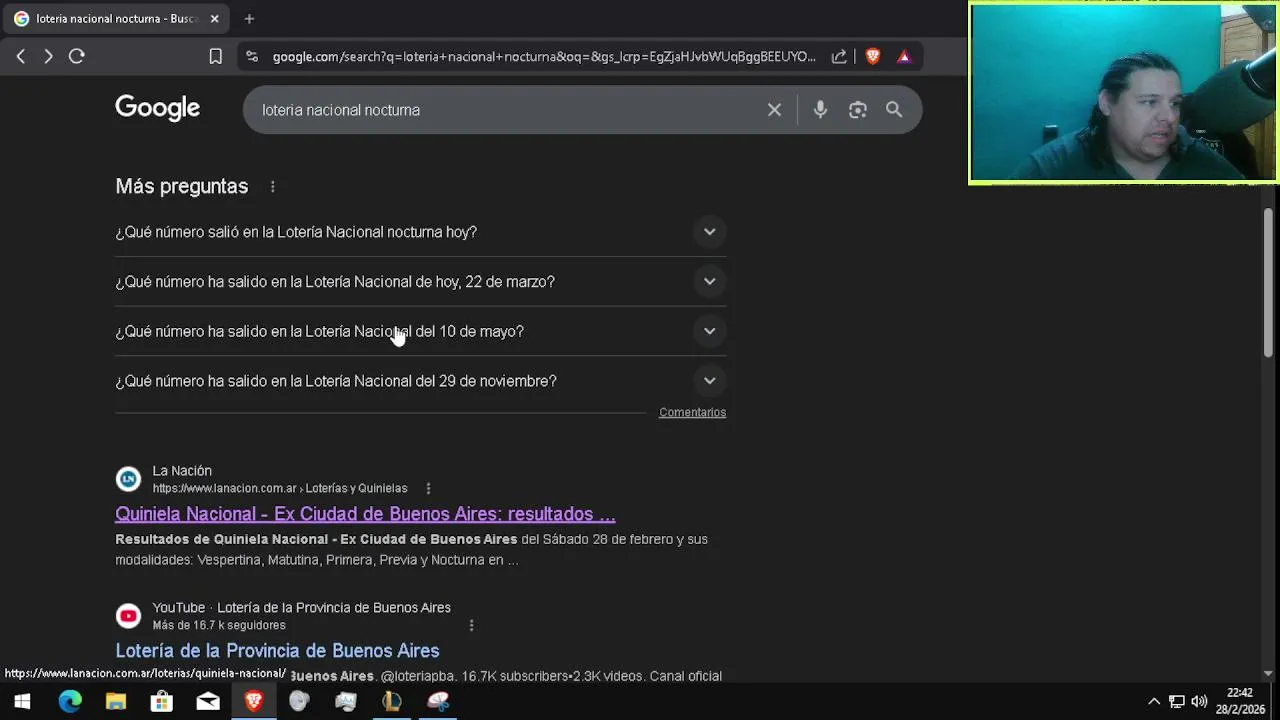Open the Windows Start menu
The image size is (1280, 720).
(x=22, y=702)
